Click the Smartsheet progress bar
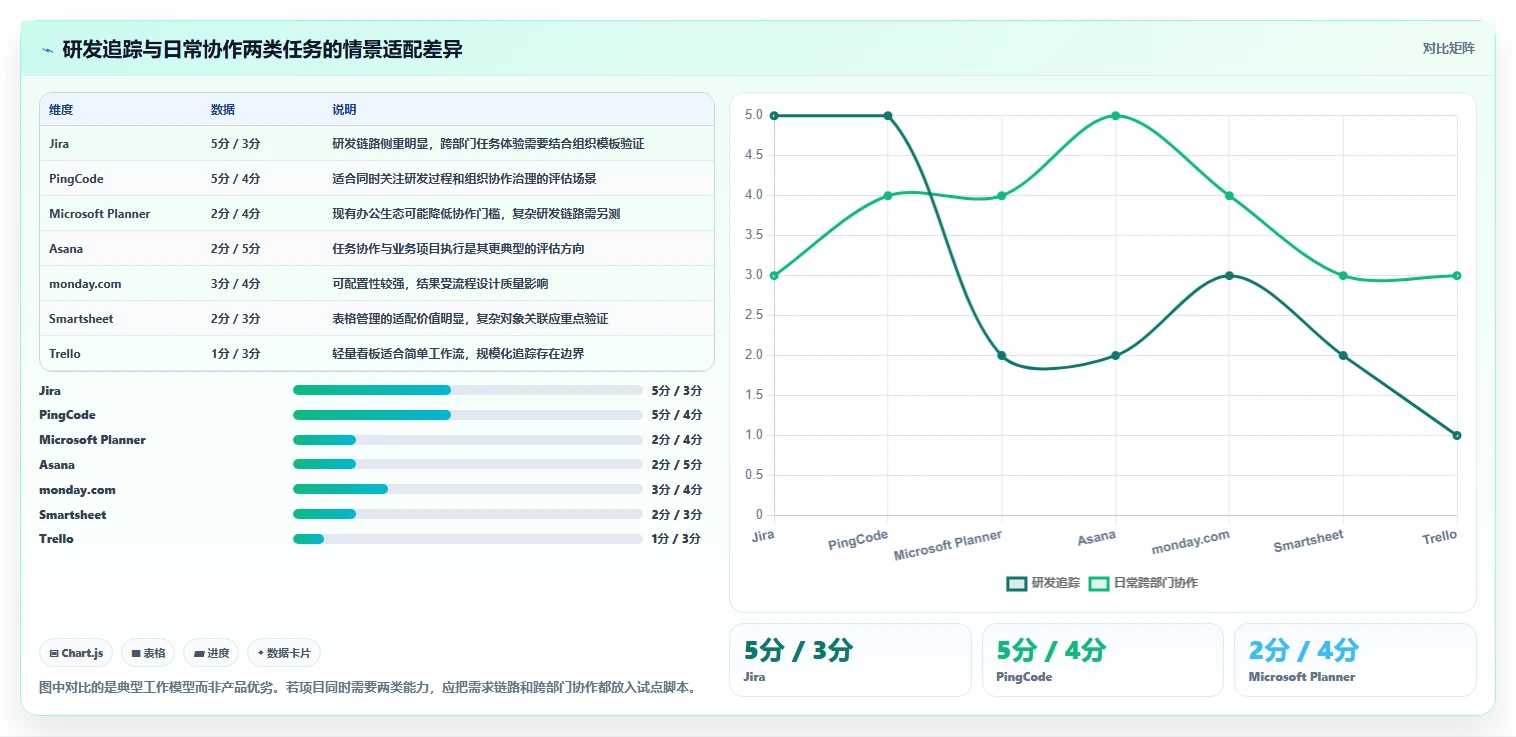Image resolution: width=1516 pixels, height=737 pixels. tap(467, 514)
